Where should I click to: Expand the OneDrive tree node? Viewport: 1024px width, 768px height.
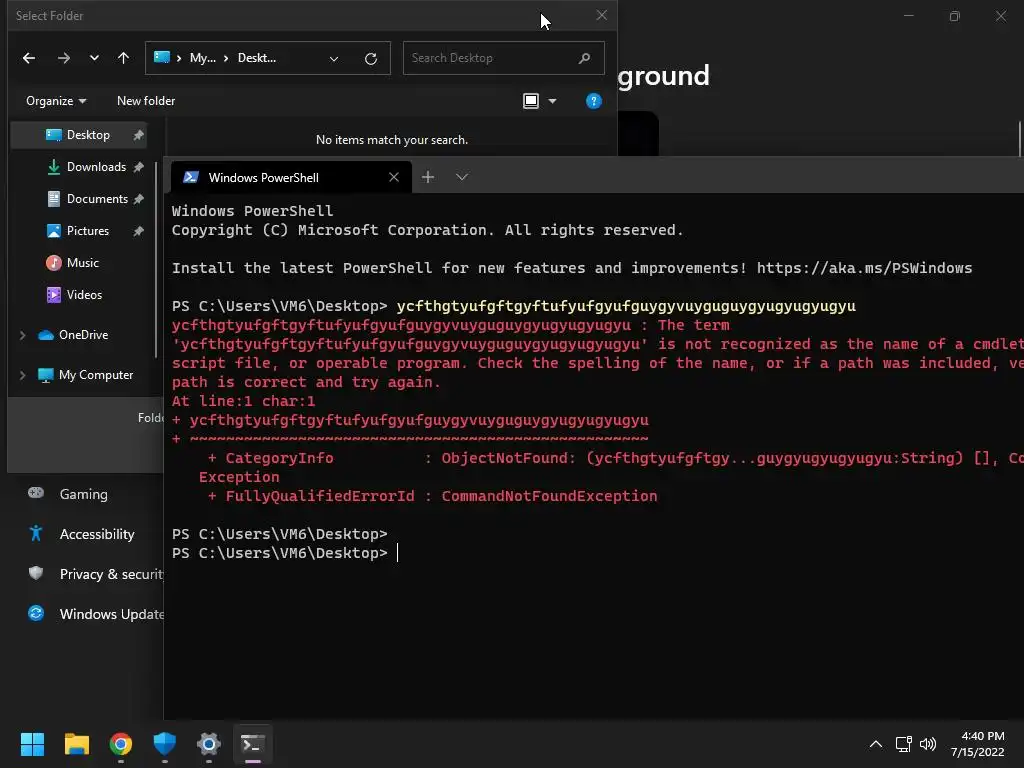coord(23,335)
